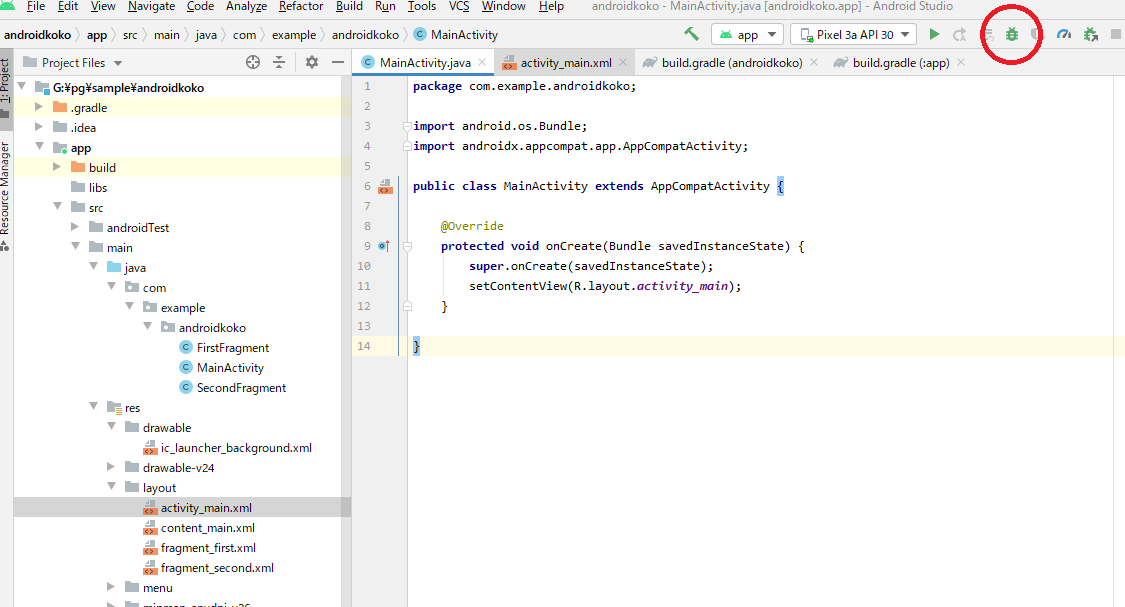Screen dimensions: 1125x607
Task: Select the libs folder
Action: 98,187
